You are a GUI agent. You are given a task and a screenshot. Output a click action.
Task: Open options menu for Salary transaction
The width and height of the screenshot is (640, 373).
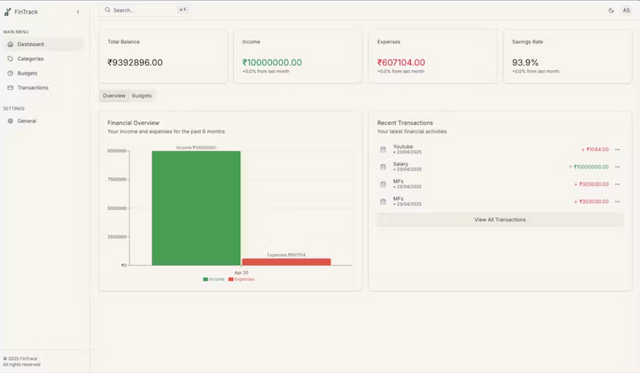617,167
